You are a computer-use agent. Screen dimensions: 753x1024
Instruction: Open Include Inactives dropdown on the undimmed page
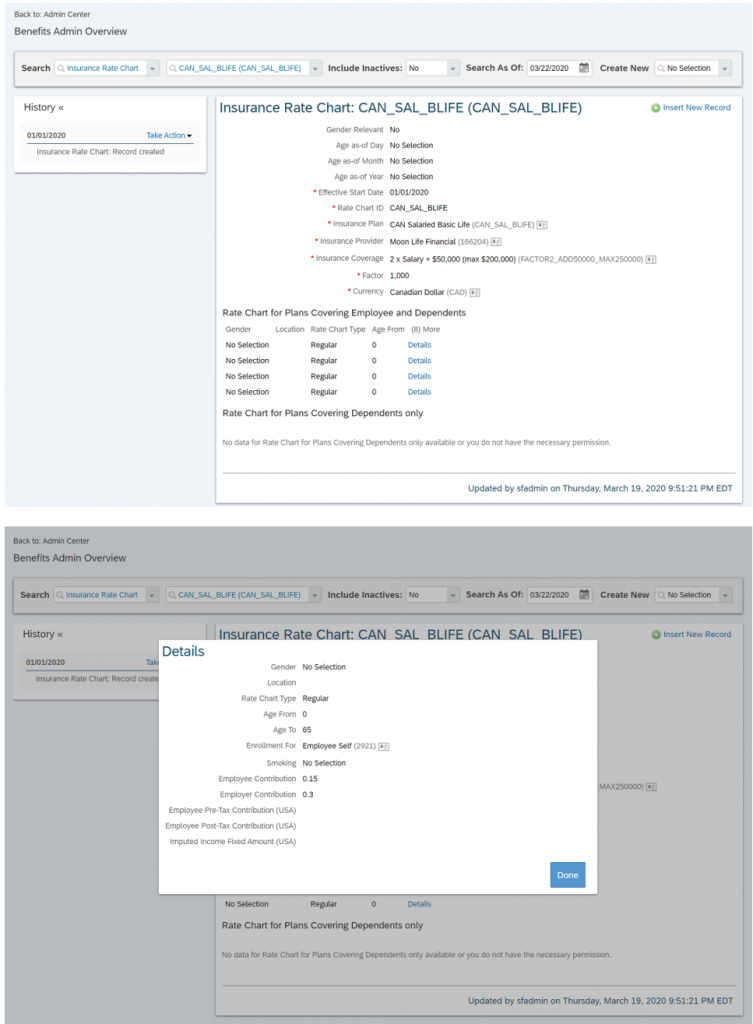453,68
